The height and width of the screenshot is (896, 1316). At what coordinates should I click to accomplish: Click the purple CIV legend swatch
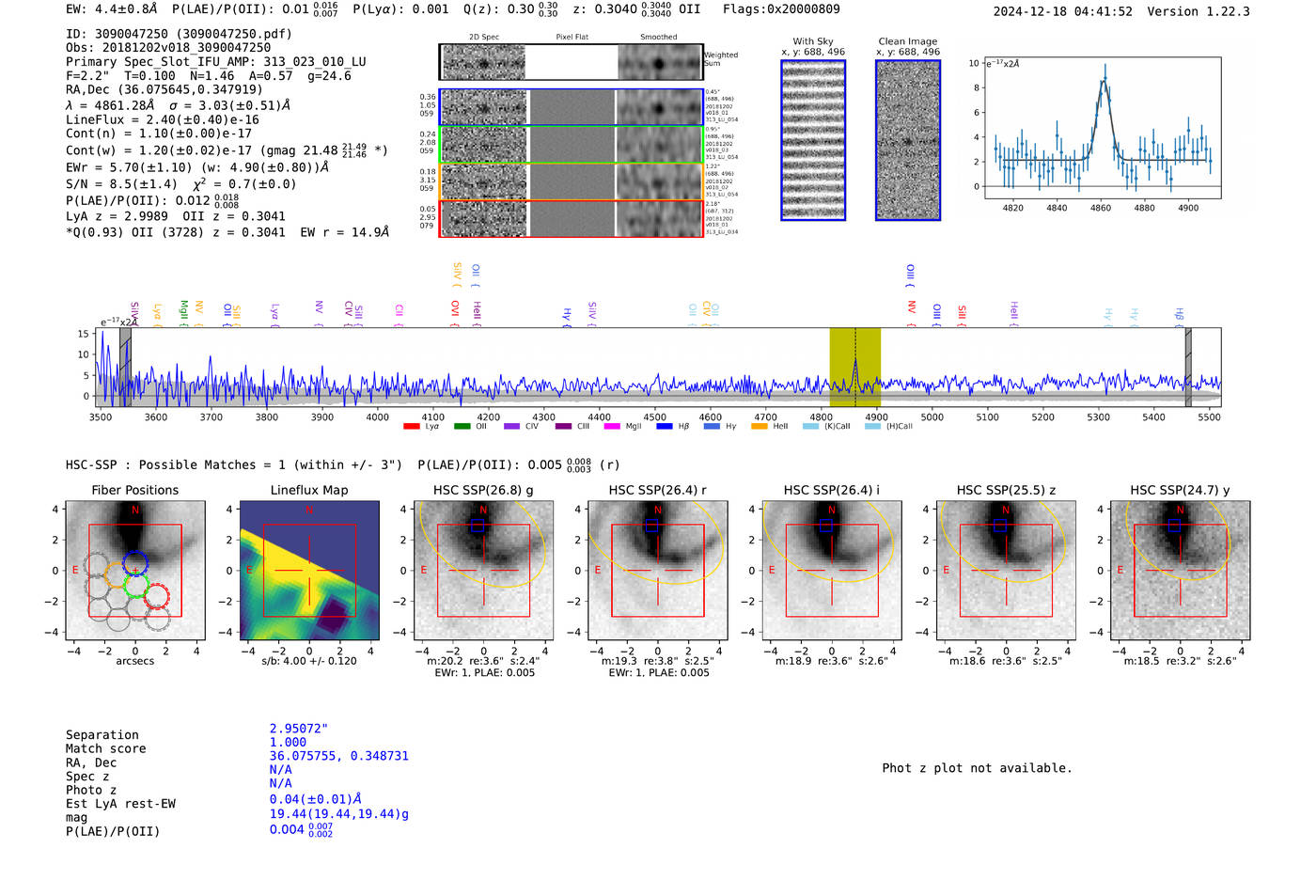pos(511,426)
